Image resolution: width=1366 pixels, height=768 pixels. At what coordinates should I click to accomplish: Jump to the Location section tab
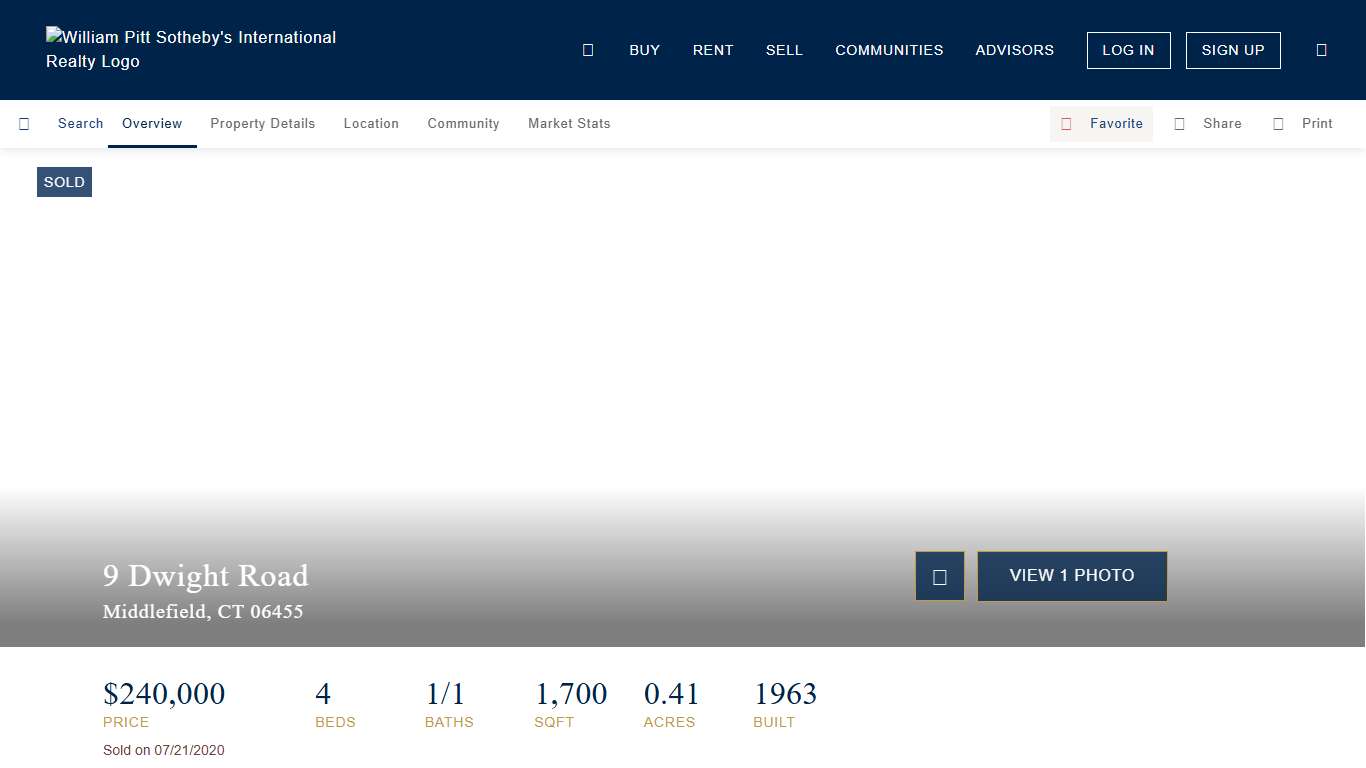pos(371,124)
